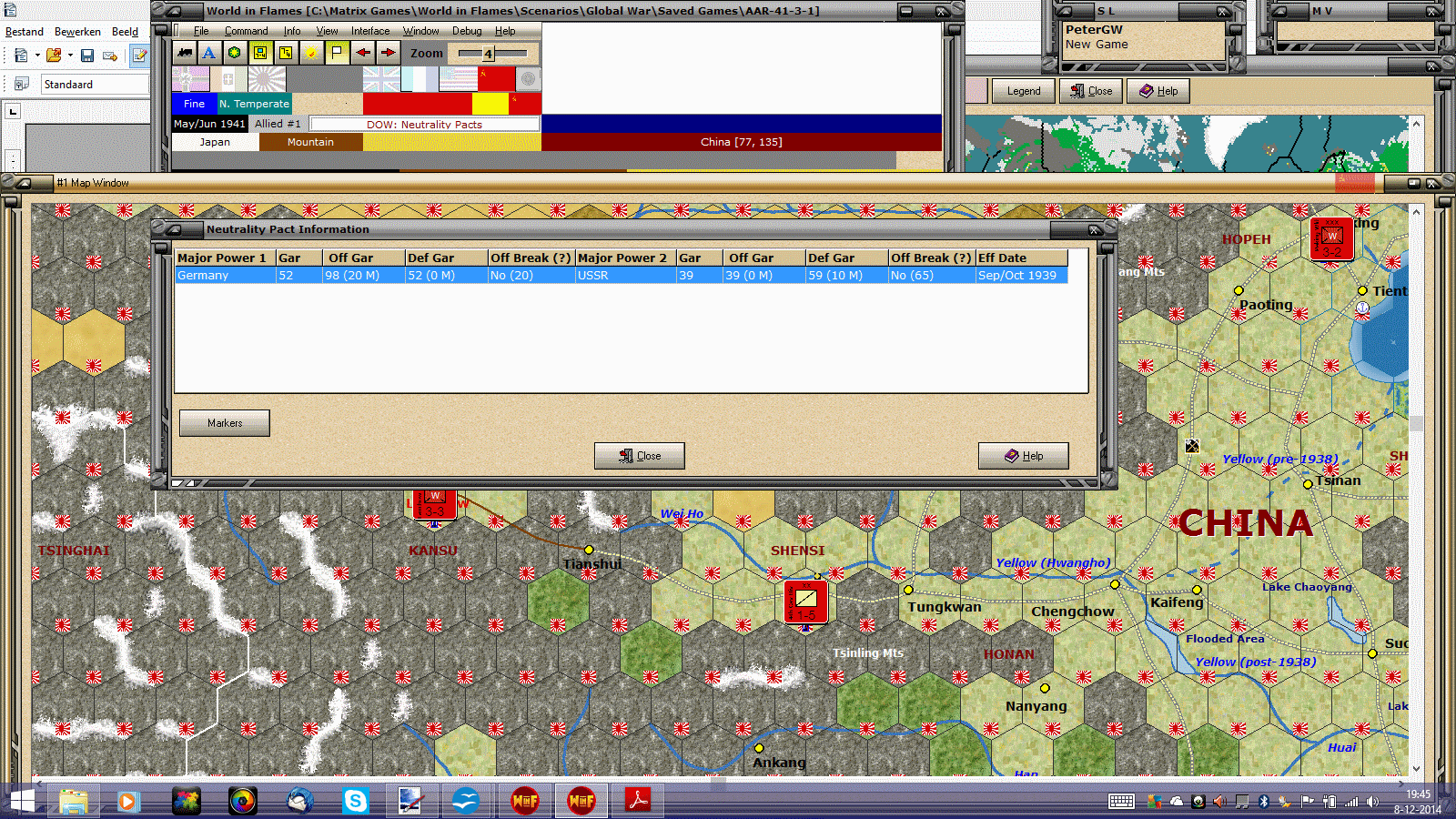Open Thunderbird from the taskbar

[x=298, y=801]
